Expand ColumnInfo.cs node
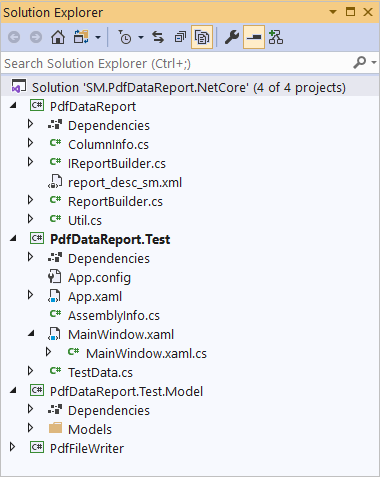380x477 pixels. 30,143
